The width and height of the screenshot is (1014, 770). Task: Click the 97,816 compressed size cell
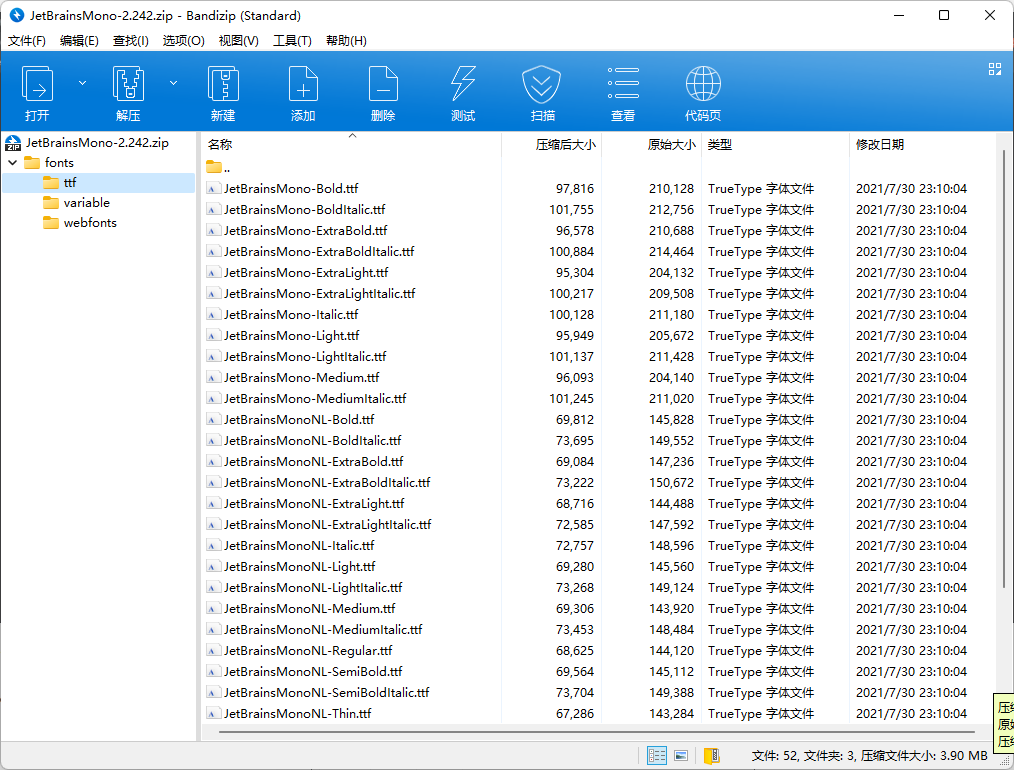[574, 188]
